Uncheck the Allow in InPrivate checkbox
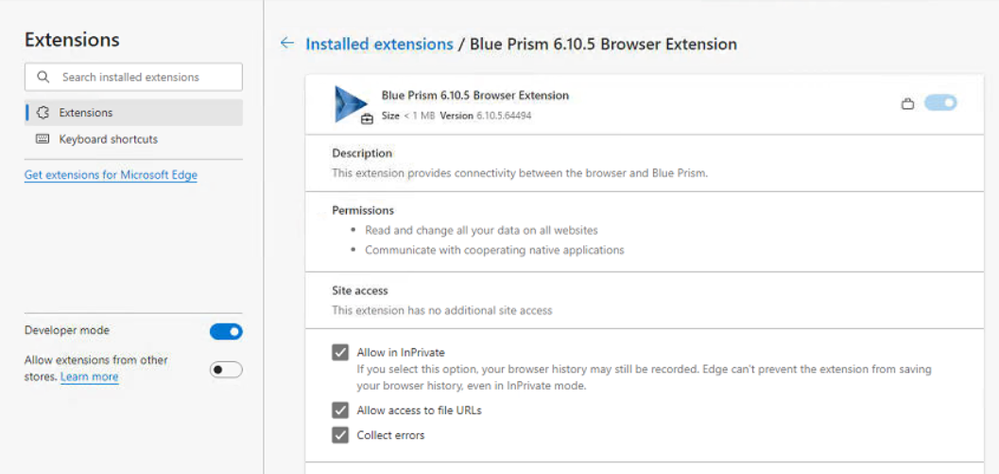 tap(340, 352)
